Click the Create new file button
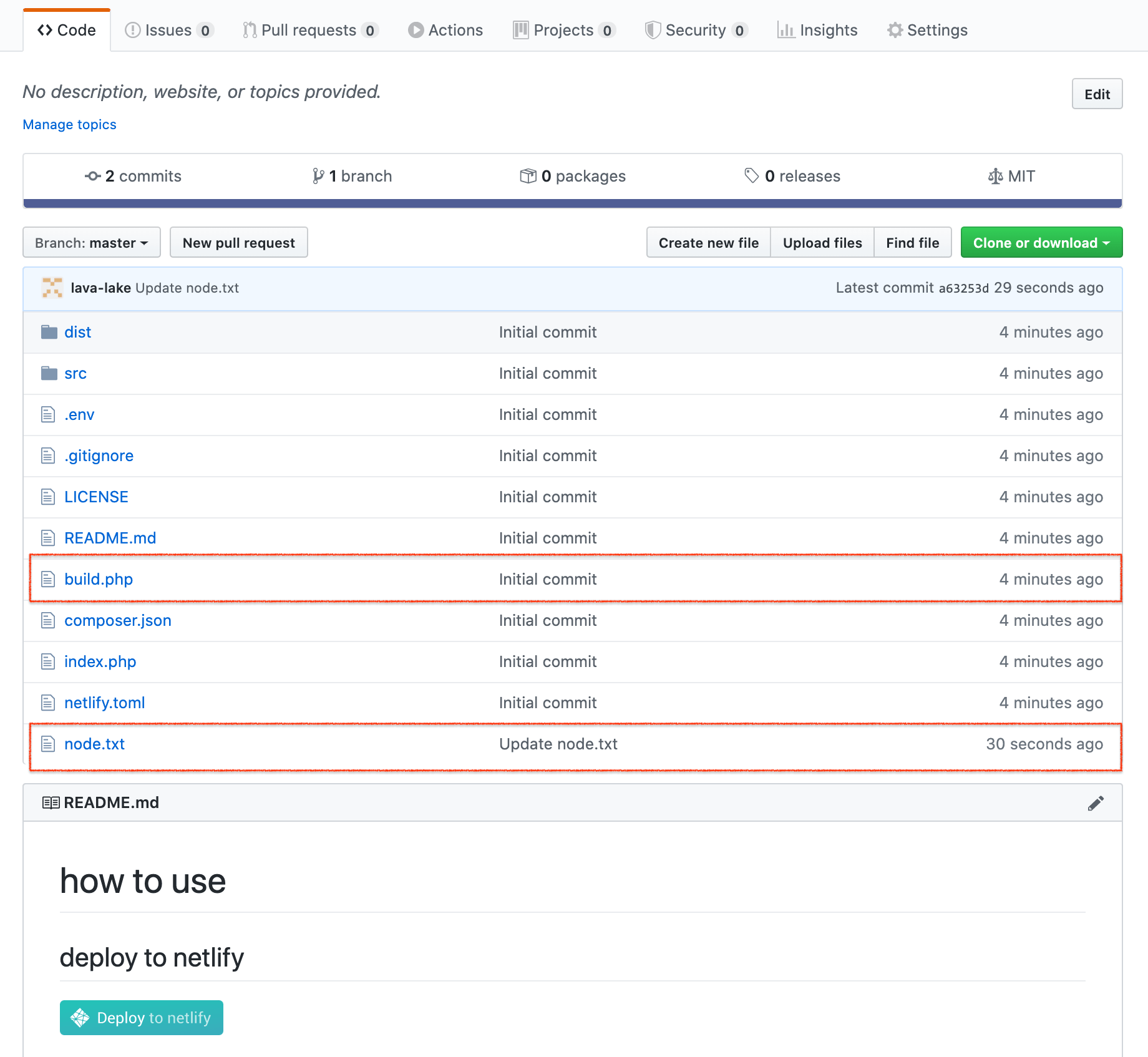Viewport: 1148px width, 1057px height. coord(708,243)
